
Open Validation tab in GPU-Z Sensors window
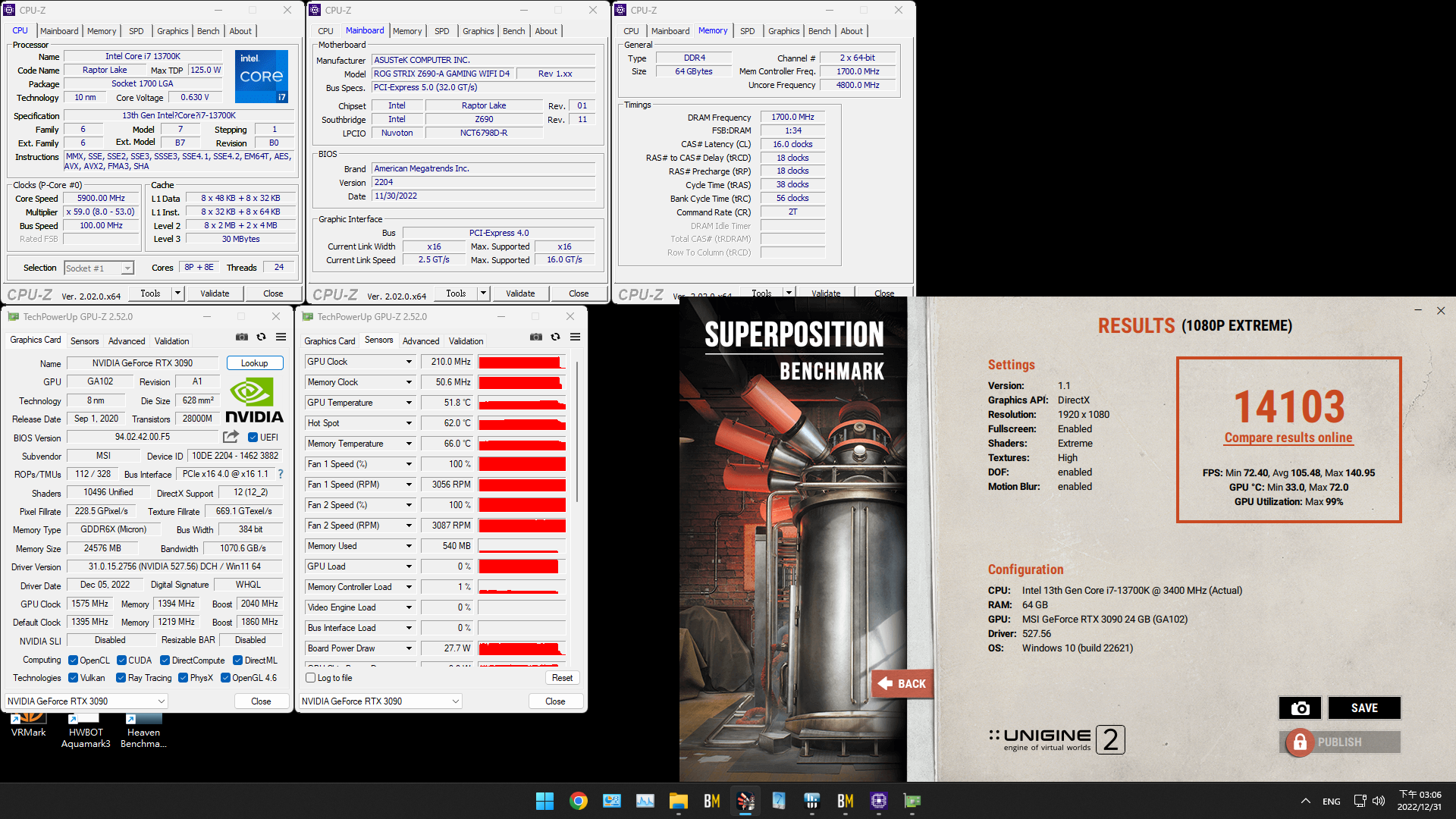pyautogui.click(x=466, y=341)
